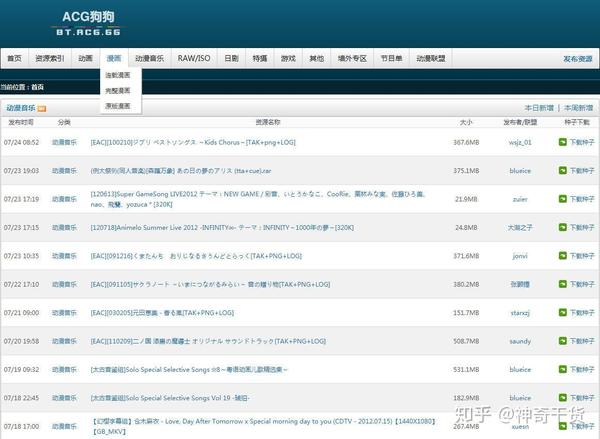The width and height of the screenshot is (600, 439).
Task: Click the green download icon in jonvi's row
Action: tap(562, 255)
